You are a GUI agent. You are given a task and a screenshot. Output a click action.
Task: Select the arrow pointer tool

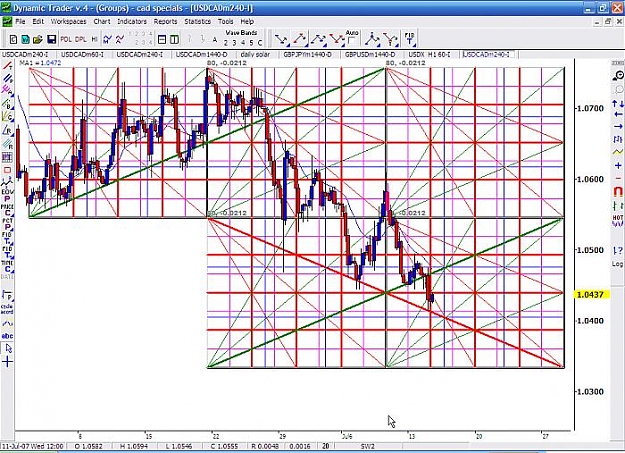8,349
